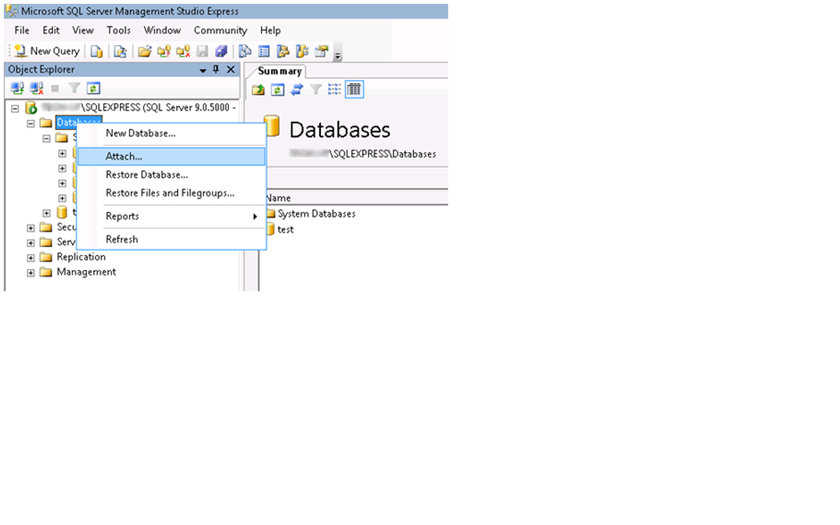Collapse the Databases tree node
This screenshot has height=525, width=840.
pos(31,123)
